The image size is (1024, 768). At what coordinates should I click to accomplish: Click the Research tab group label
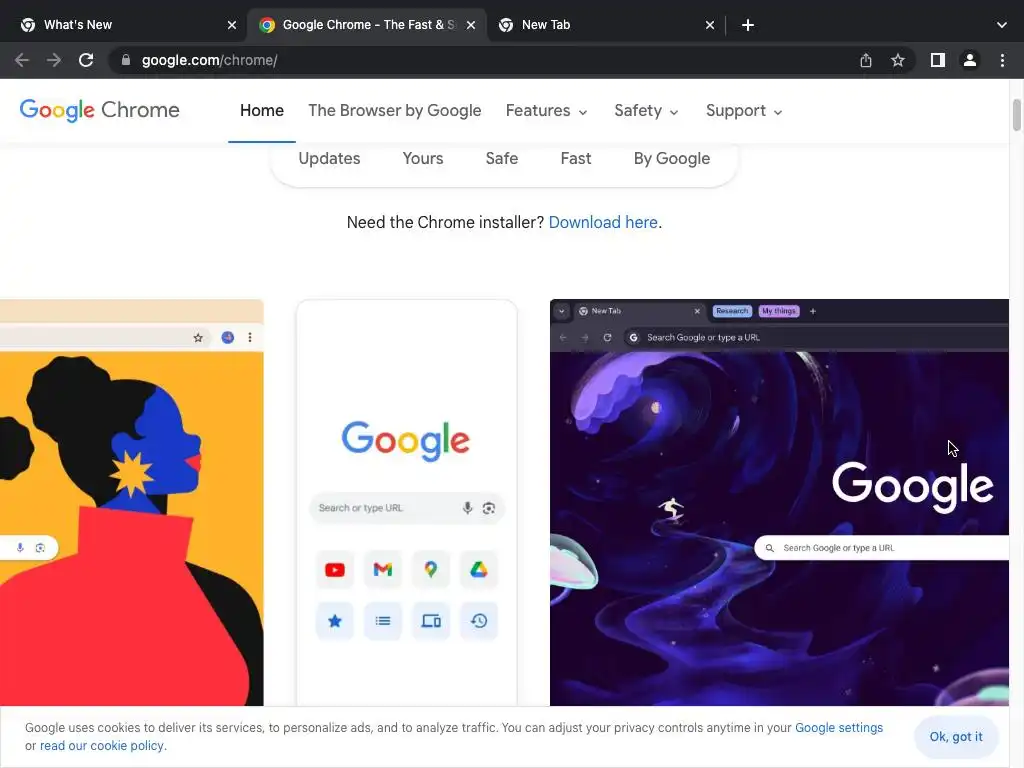pos(731,311)
